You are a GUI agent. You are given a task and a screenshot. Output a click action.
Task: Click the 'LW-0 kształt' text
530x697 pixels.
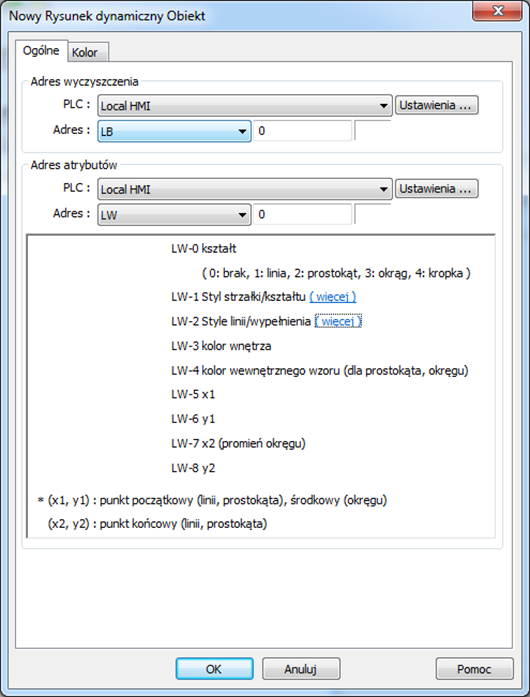pos(204,248)
